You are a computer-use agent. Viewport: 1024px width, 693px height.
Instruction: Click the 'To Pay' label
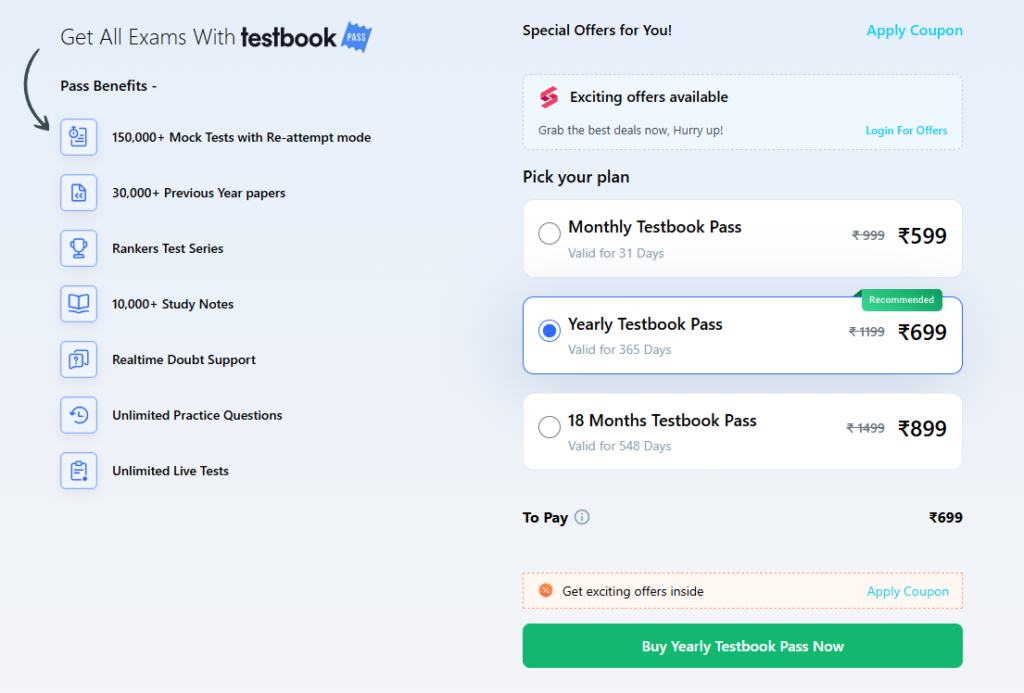pos(545,518)
